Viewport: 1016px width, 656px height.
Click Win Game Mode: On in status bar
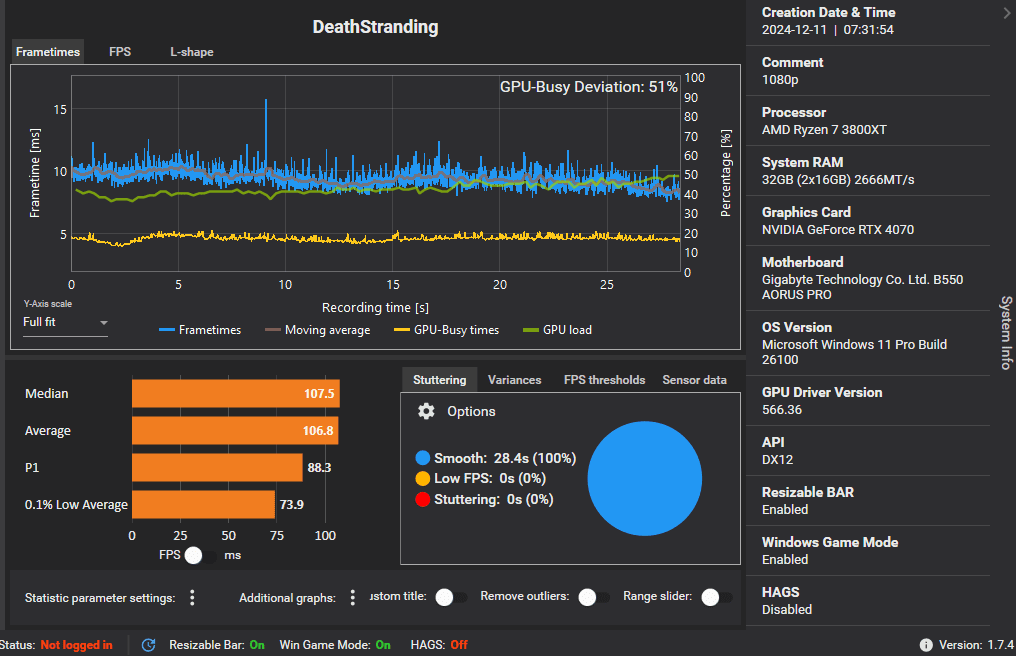335,645
